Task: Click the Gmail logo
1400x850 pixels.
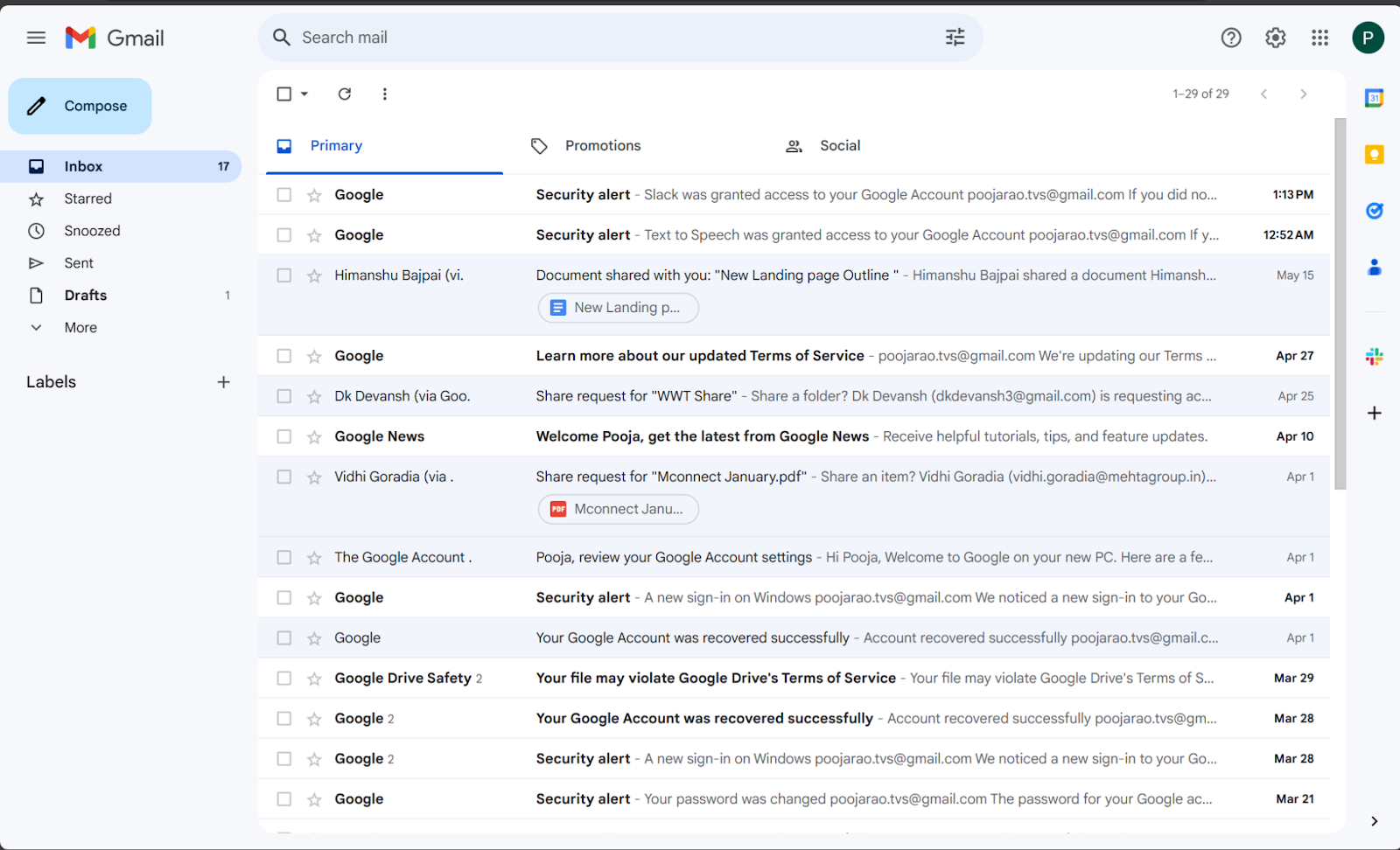Action: coord(115,38)
